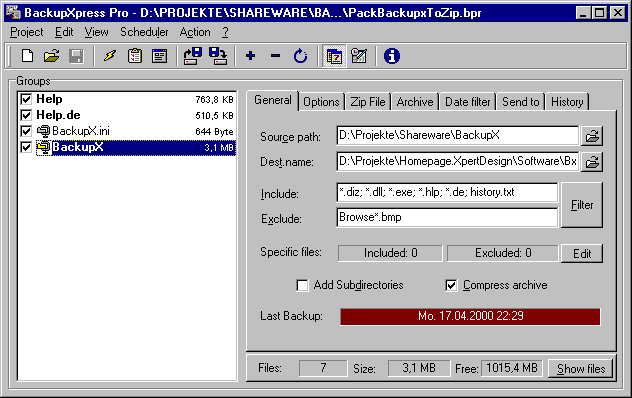Click the pressed calendar/scheduler toolbar icon

coord(334,56)
